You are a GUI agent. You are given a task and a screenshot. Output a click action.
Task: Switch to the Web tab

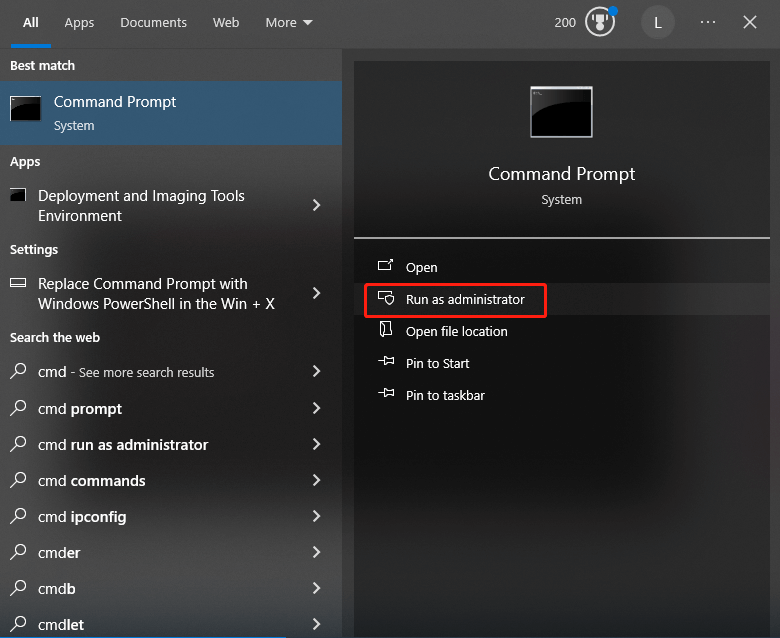[x=226, y=23]
